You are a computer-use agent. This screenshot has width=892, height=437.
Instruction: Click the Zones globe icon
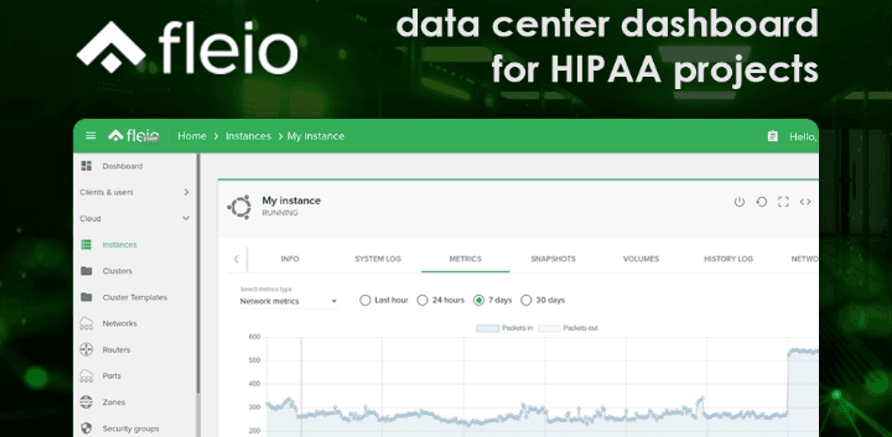point(86,402)
